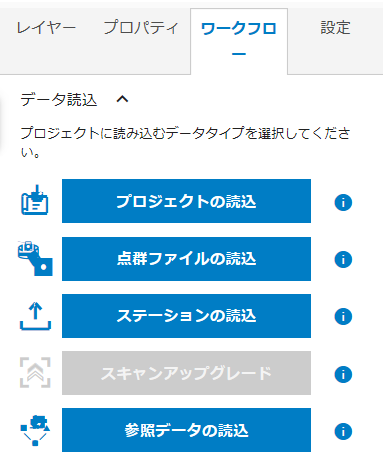Click the scan upgrade chevrons icon
This screenshot has width=383, height=466.
[35, 373]
